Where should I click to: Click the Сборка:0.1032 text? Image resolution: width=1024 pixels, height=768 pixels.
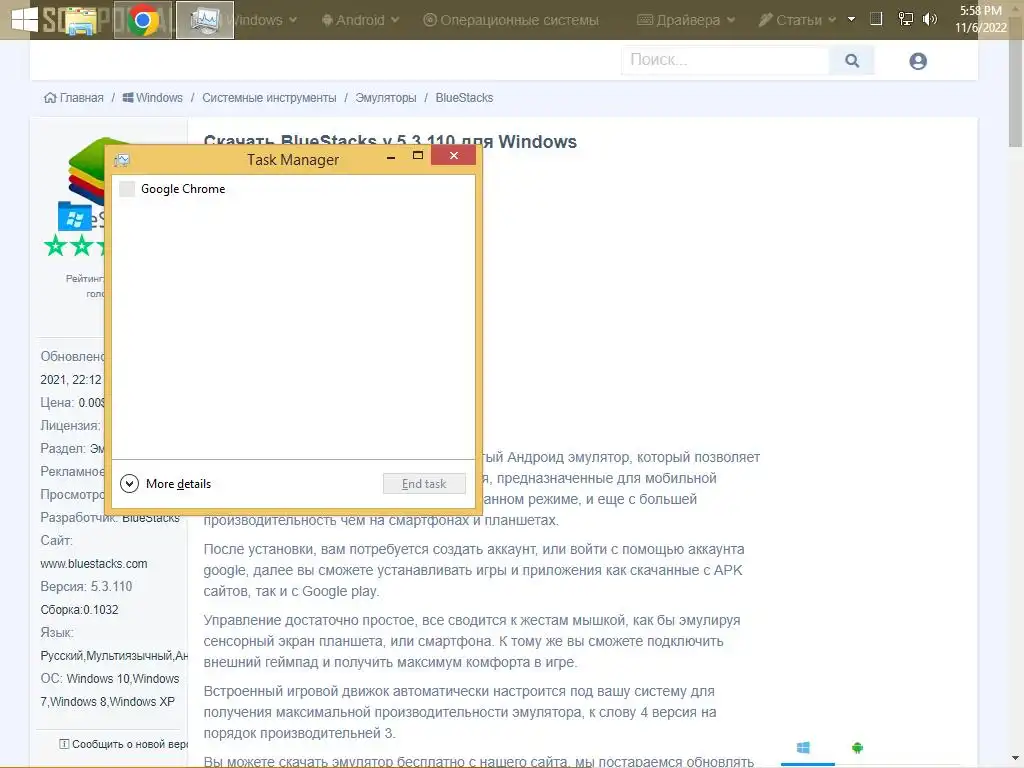(80, 610)
